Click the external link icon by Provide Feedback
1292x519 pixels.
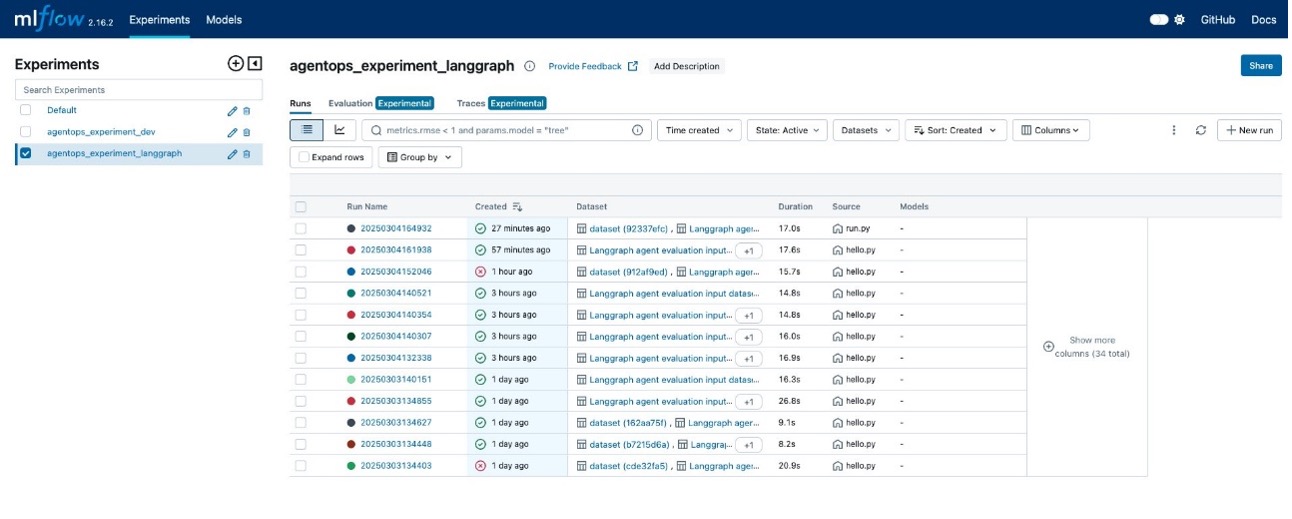pos(633,66)
